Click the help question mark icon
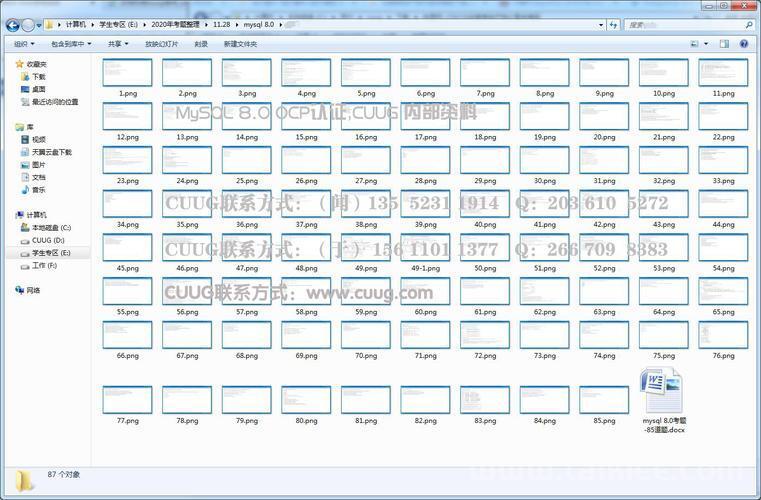The image size is (761, 500). pos(744,44)
